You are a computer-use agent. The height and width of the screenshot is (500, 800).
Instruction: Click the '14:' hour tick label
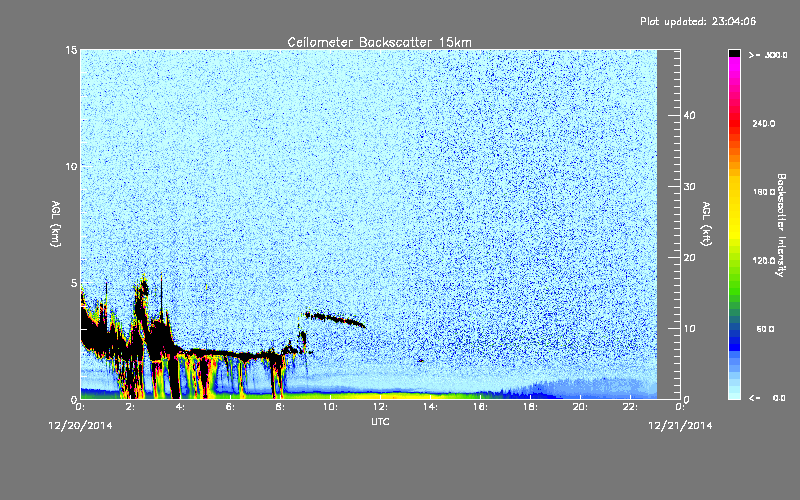tap(430, 407)
